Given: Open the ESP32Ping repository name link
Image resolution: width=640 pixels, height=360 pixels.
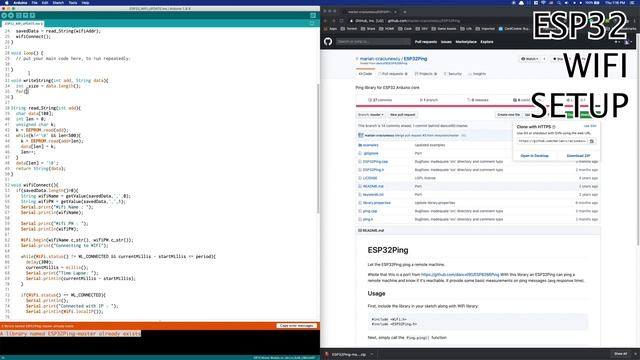Looking at the screenshot, I should coord(415,59).
